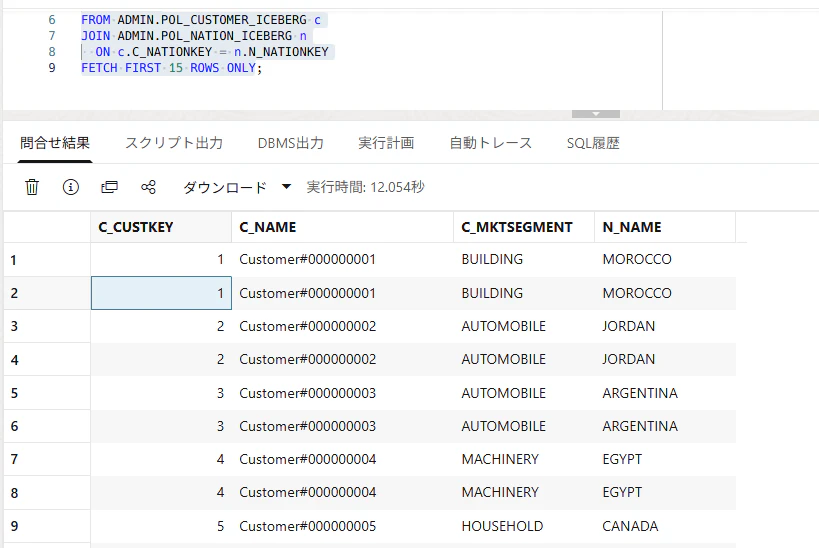Open the 自動トレース tab
Screen dimensions: 819x548
coord(490,143)
